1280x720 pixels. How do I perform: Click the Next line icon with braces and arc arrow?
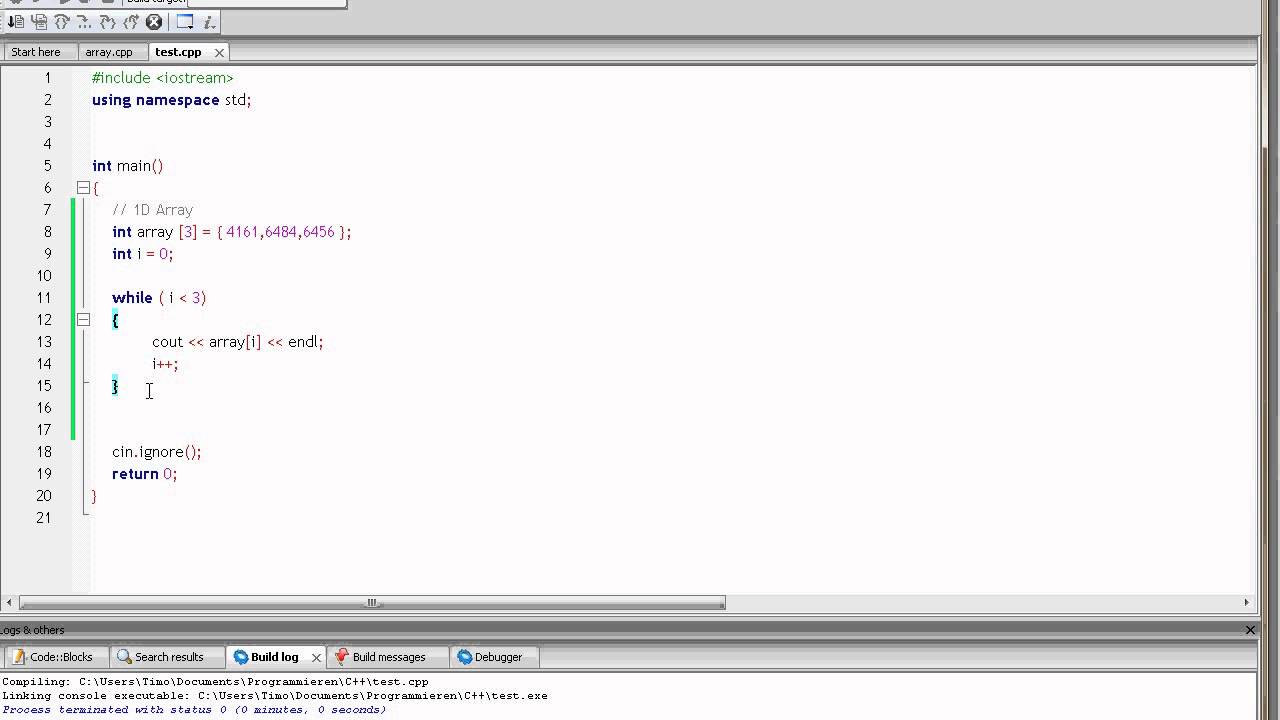click(x=62, y=22)
